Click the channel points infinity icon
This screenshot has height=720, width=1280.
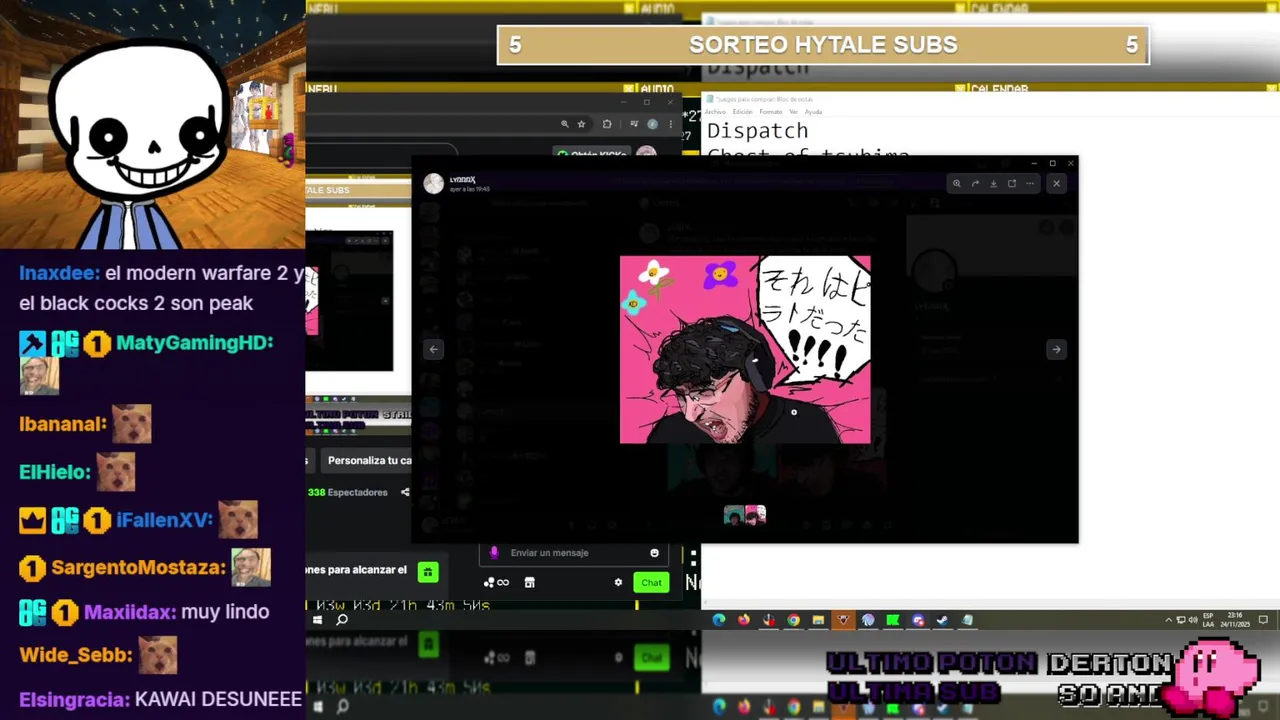(496, 582)
